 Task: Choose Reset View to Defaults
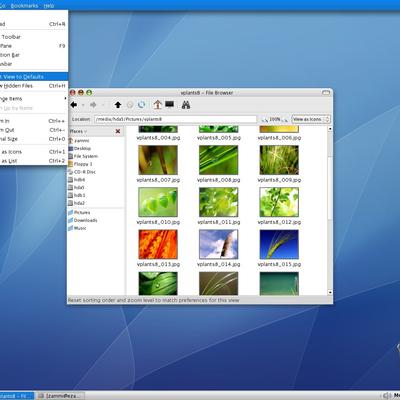33,77
